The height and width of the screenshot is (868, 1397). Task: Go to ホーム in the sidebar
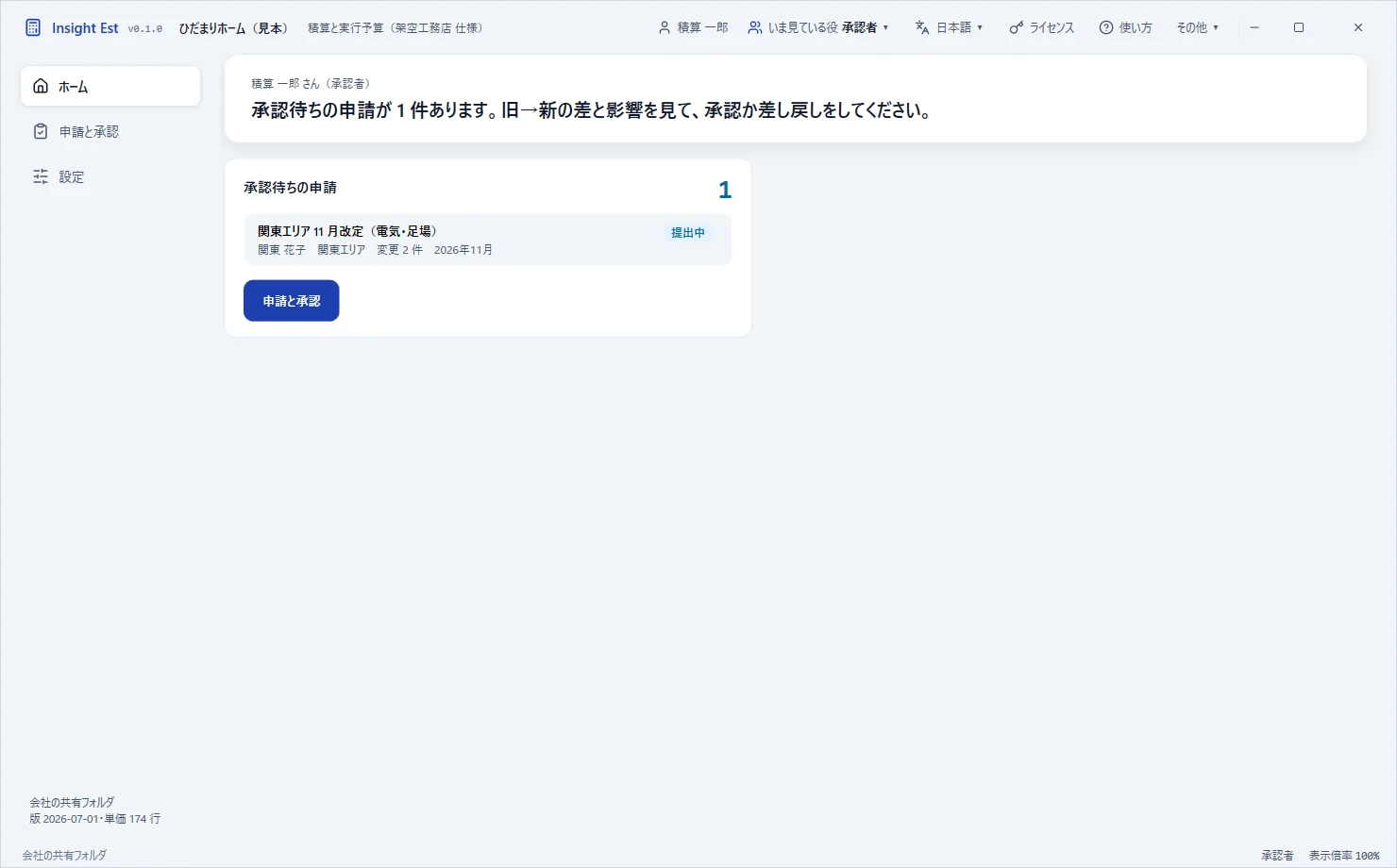coord(110,86)
